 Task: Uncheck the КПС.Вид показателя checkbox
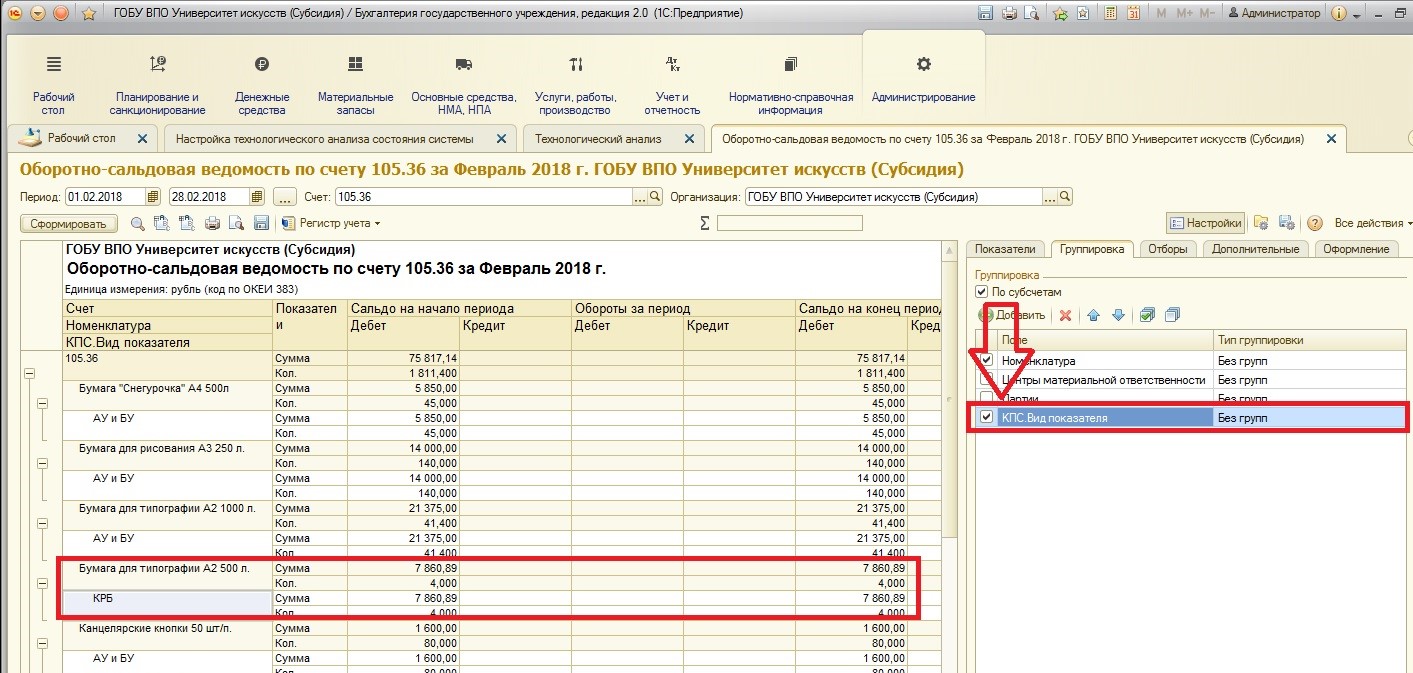pyautogui.click(x=988, y=418)
